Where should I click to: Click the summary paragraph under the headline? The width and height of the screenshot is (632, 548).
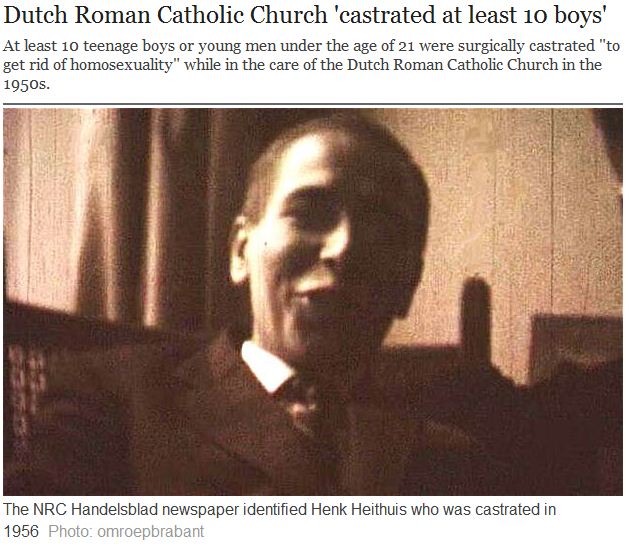[x=311, y=65]
